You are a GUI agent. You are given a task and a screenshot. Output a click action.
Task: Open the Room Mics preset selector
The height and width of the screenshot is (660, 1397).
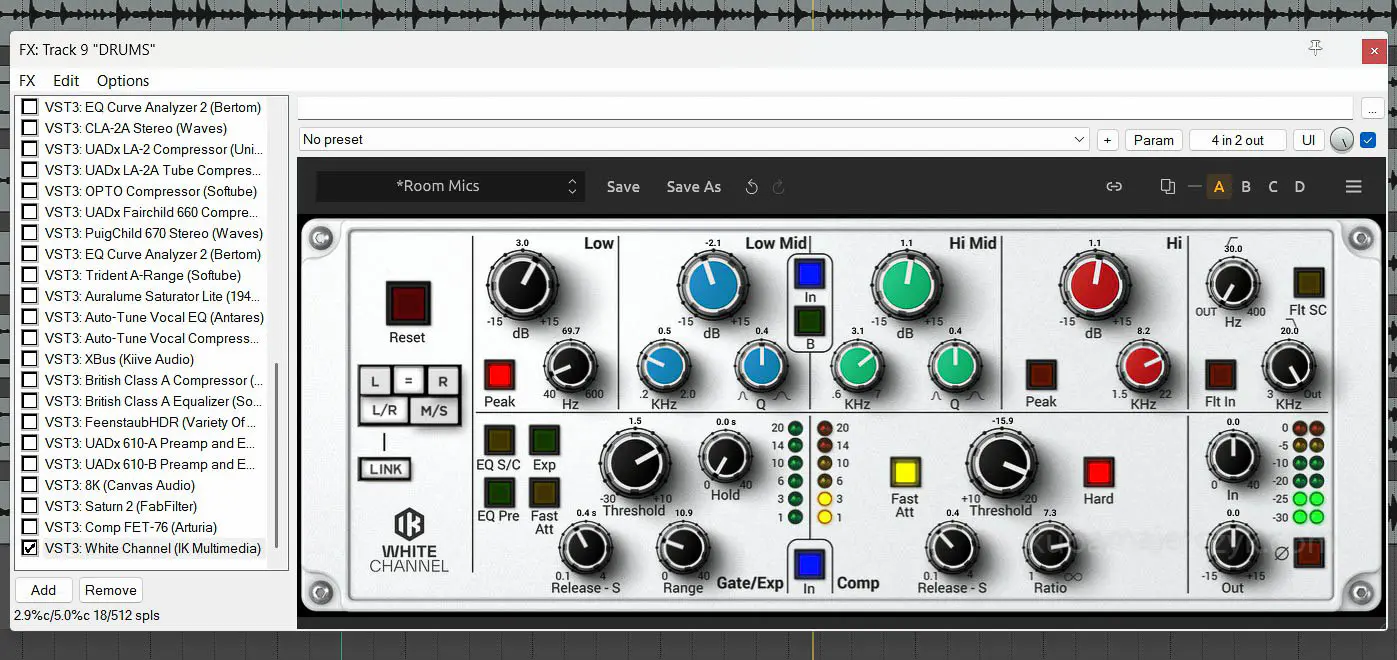coord(447,187)
